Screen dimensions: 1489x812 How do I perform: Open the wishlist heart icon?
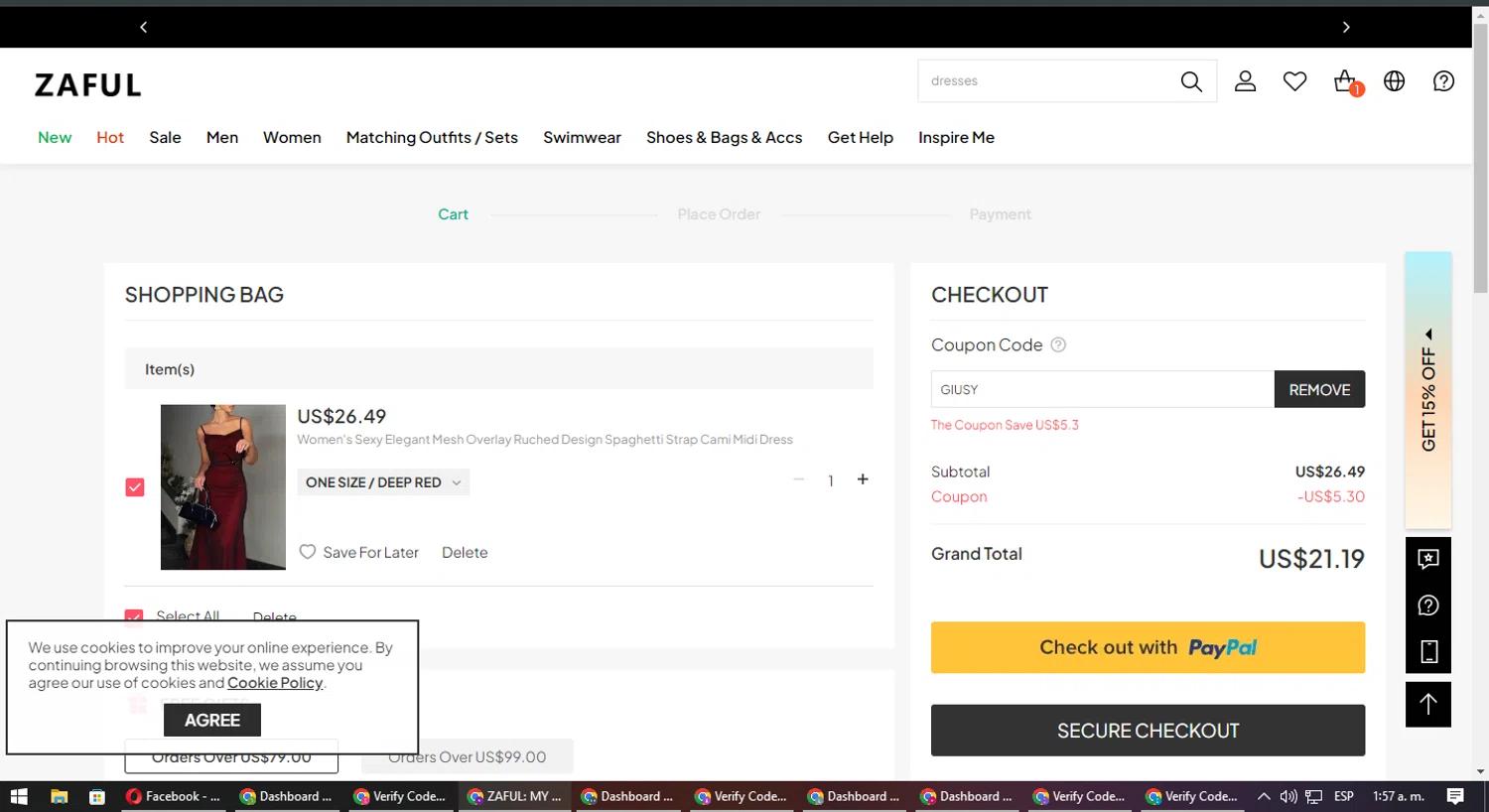click(x=1294, y=81)
